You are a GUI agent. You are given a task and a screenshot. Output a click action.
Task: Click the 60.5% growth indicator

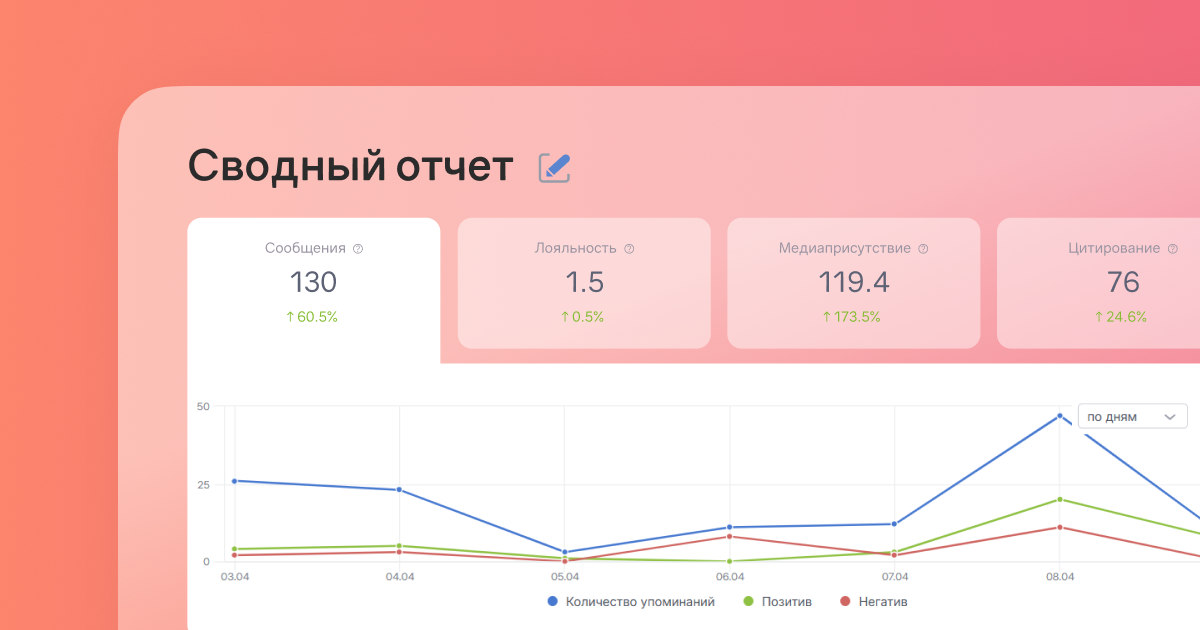click(x=312, y=317)
